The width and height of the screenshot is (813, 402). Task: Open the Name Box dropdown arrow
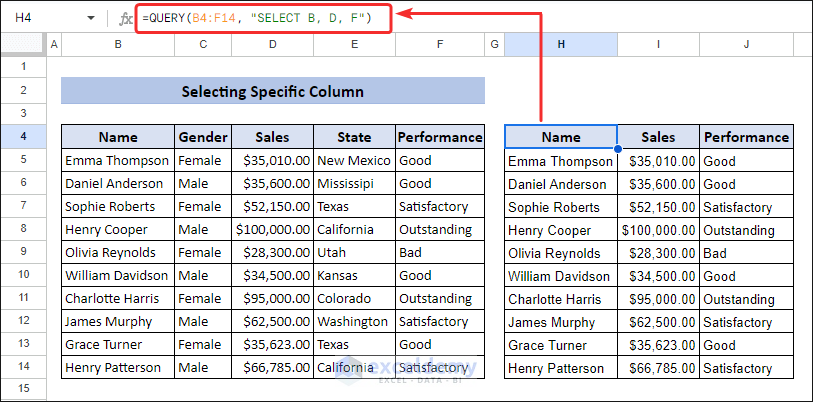[x=91, y=18]
